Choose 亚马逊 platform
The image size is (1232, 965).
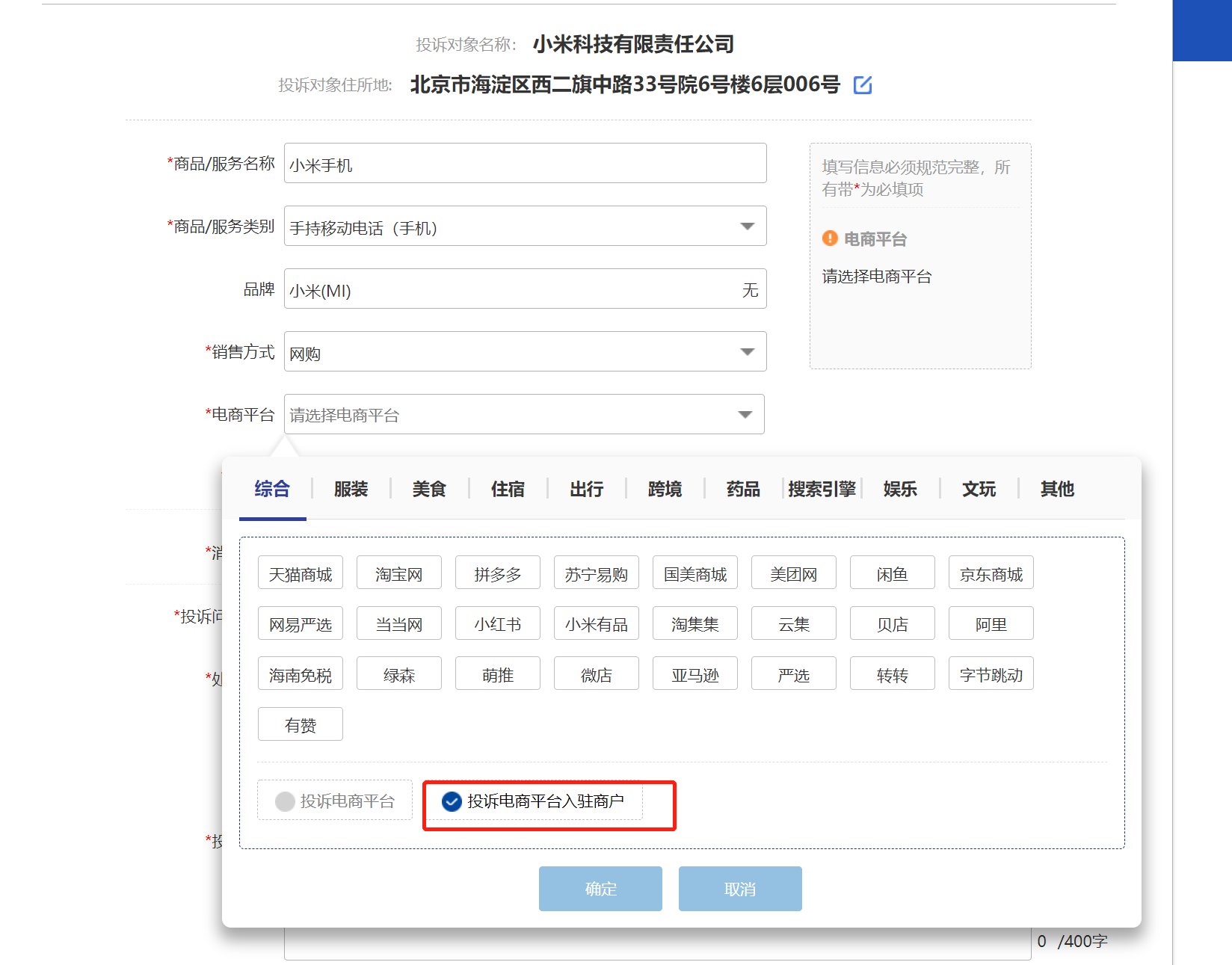(x=695, y=674)
